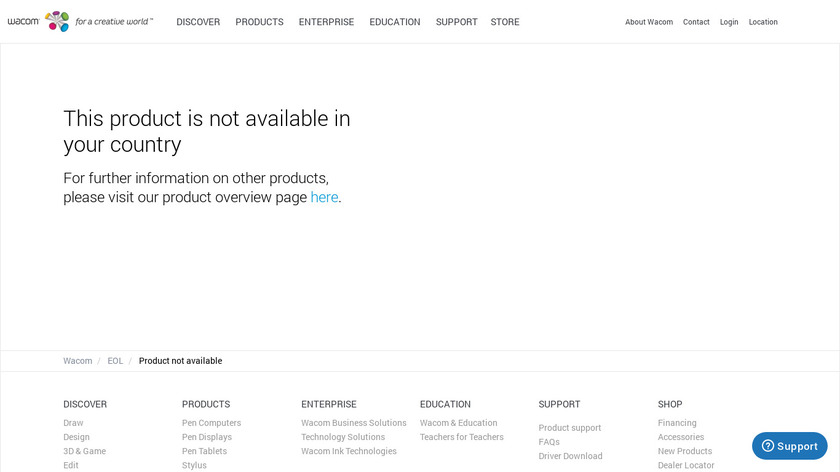The height and width of the screenshot is (472, 840).
Task: Open the PRODUCTS menu in header
Action: point(259,22)
